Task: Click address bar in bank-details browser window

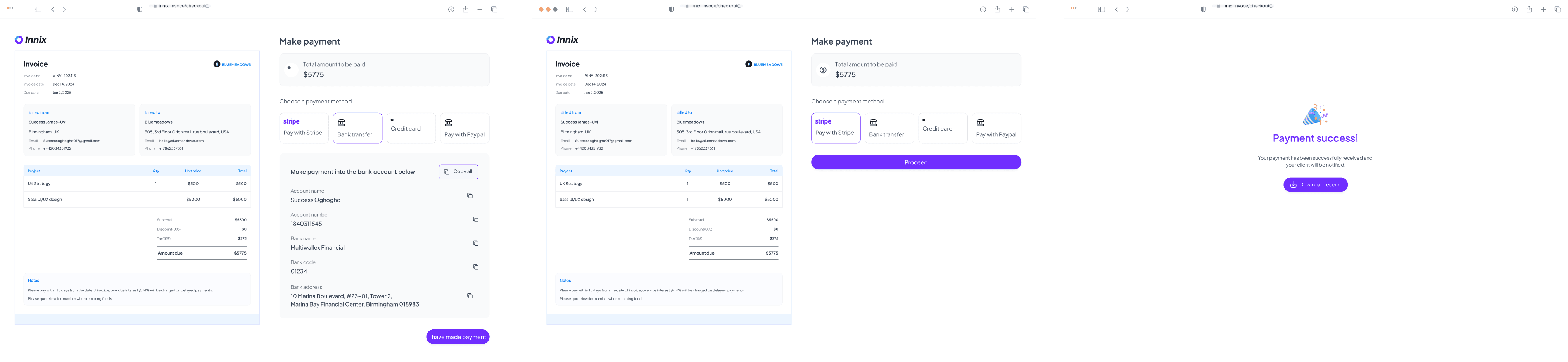Action: coord(180,6)
